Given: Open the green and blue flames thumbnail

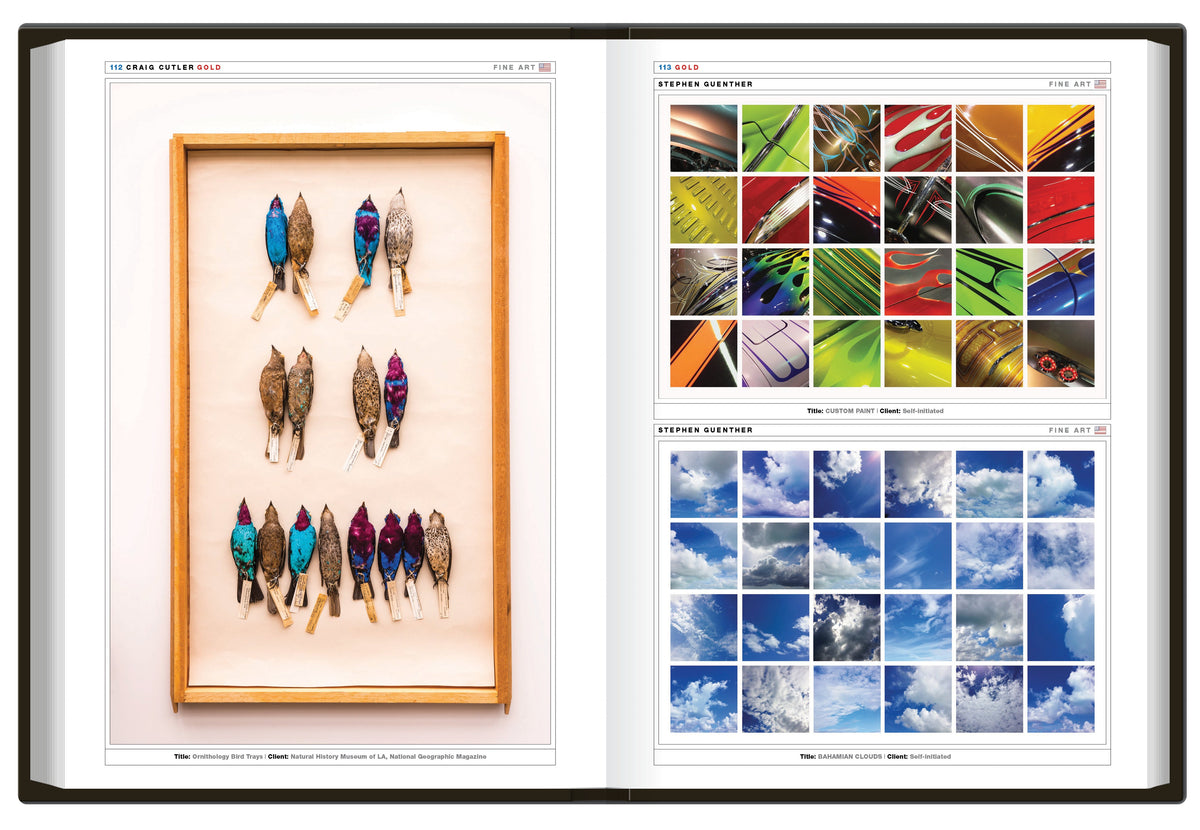Looking at the screenshot, I should [x=775, y=282].
